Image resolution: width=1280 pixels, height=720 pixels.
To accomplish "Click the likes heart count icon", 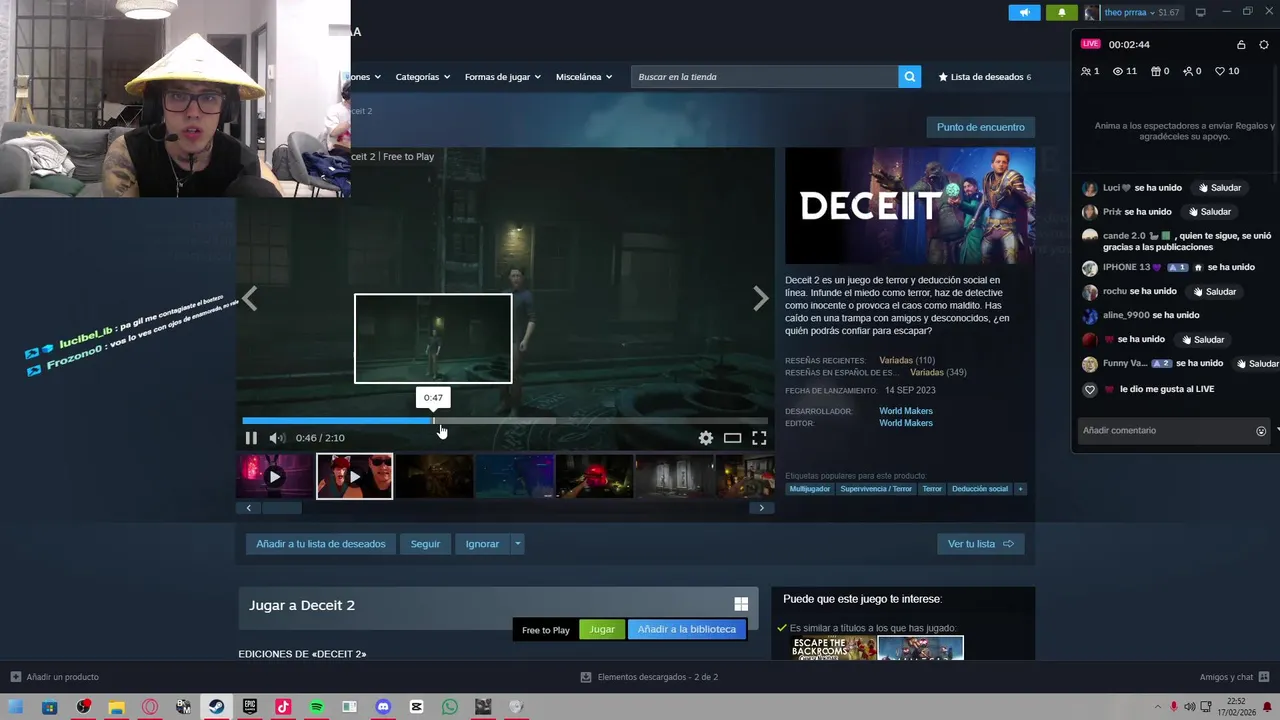I will click(x=1220, y=71).
